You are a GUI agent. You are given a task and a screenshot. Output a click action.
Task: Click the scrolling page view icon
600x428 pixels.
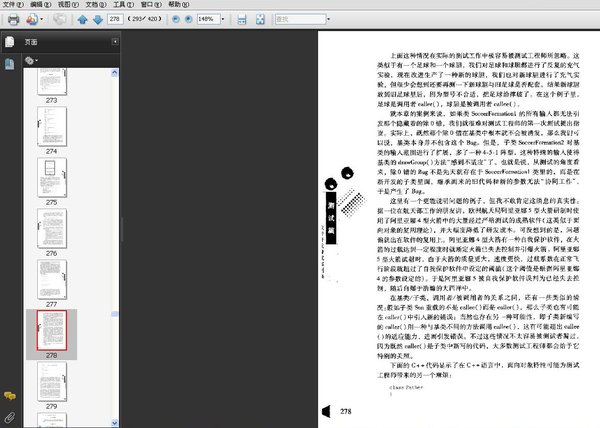point(242,19)
